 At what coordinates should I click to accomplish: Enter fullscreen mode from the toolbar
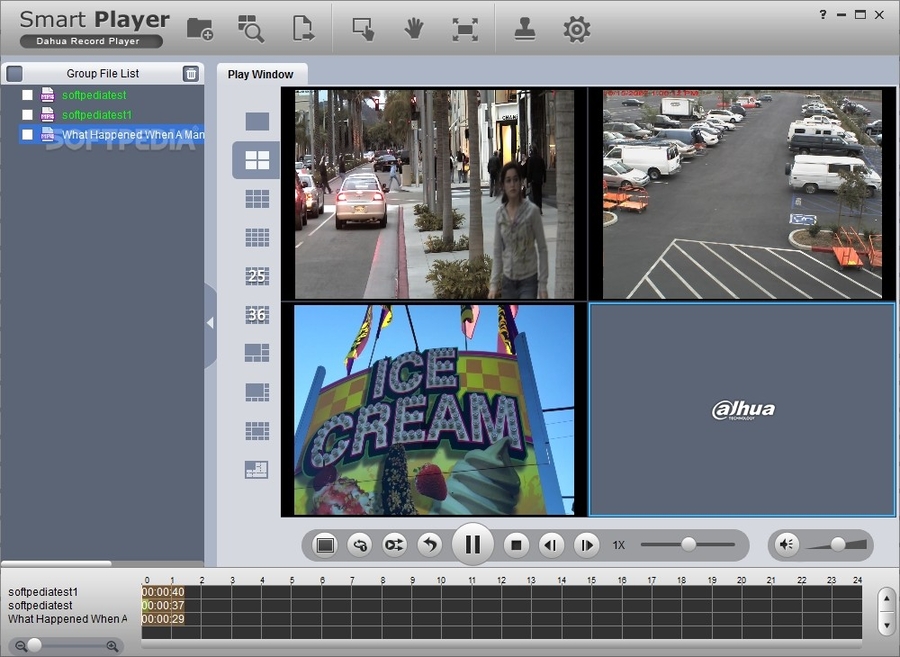(465, 29)
